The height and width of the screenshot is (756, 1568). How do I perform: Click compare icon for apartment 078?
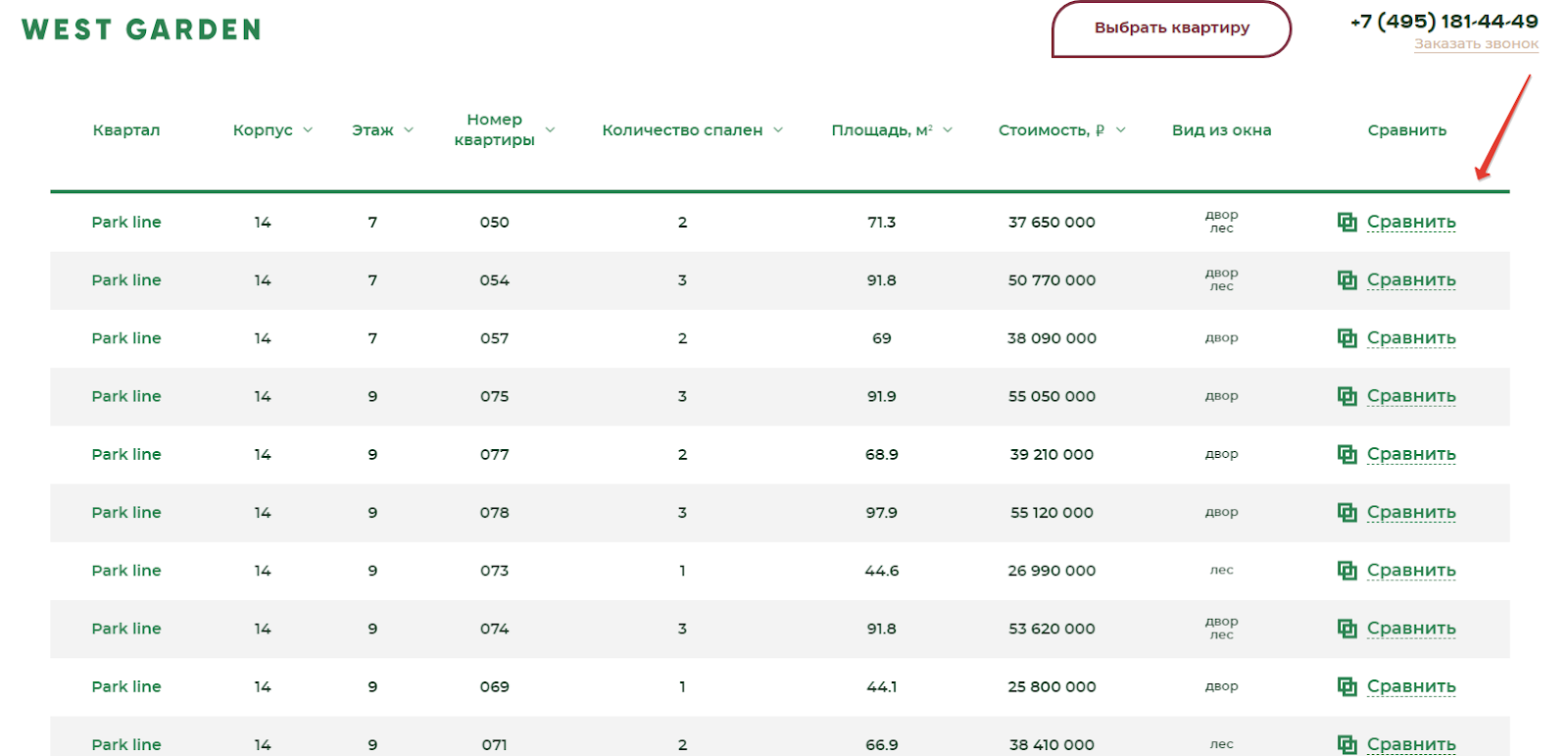1347,512
